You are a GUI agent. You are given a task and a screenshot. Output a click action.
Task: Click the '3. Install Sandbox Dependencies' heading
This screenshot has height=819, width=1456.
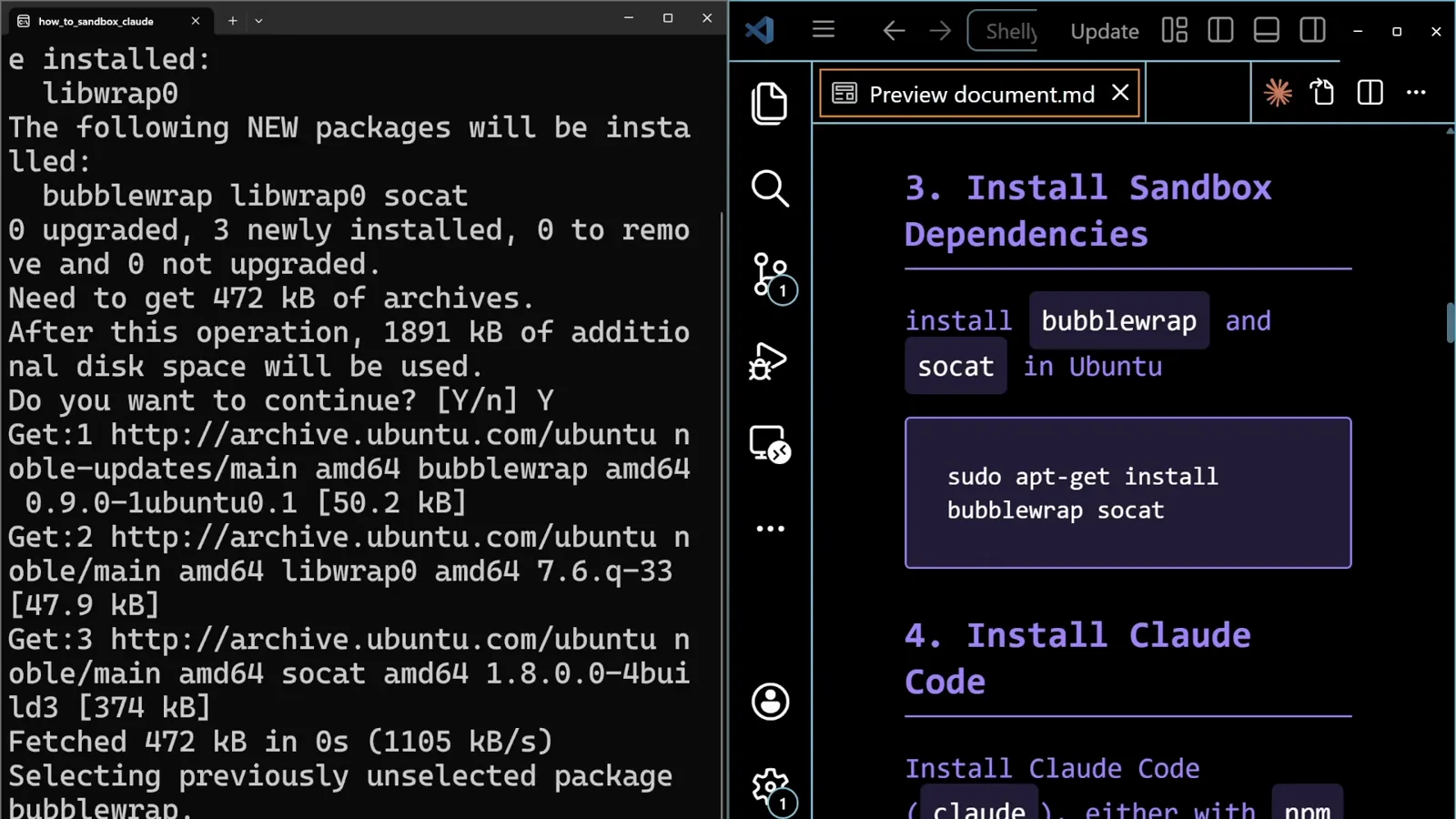coord(1087,211)
